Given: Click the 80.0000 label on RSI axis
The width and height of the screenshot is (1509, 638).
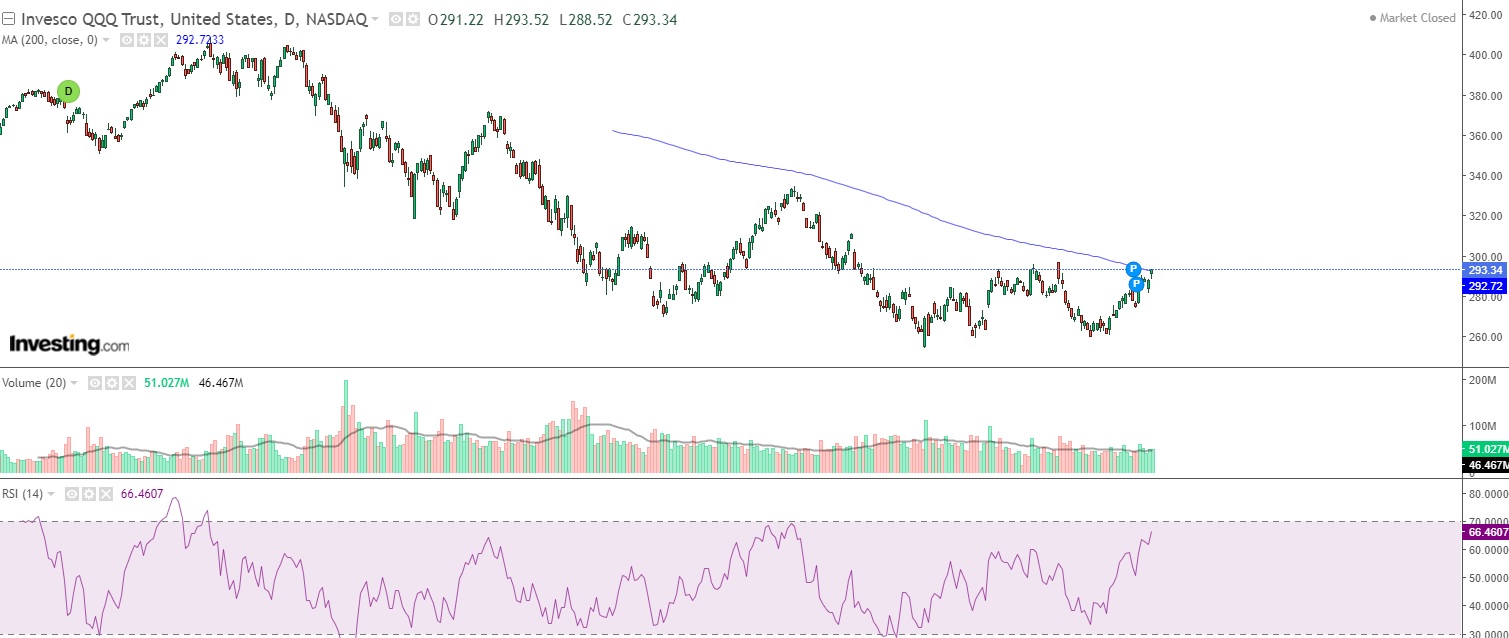Looking at the screenshot, I should click(1487, 494).
